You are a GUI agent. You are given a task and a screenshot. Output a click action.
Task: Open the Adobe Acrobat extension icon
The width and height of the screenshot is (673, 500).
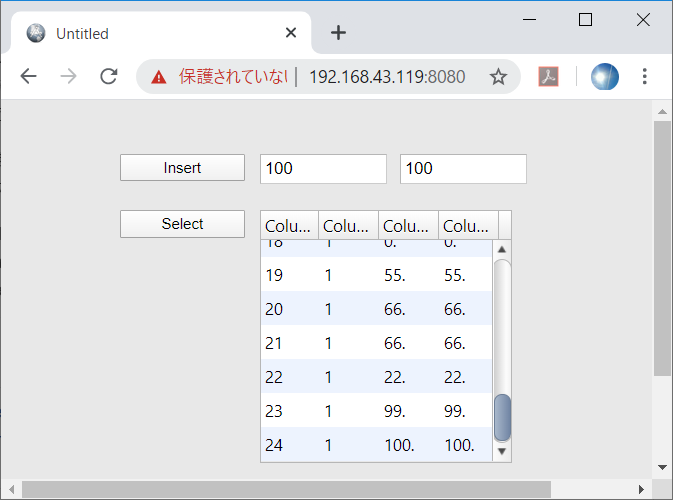[548, 77]
